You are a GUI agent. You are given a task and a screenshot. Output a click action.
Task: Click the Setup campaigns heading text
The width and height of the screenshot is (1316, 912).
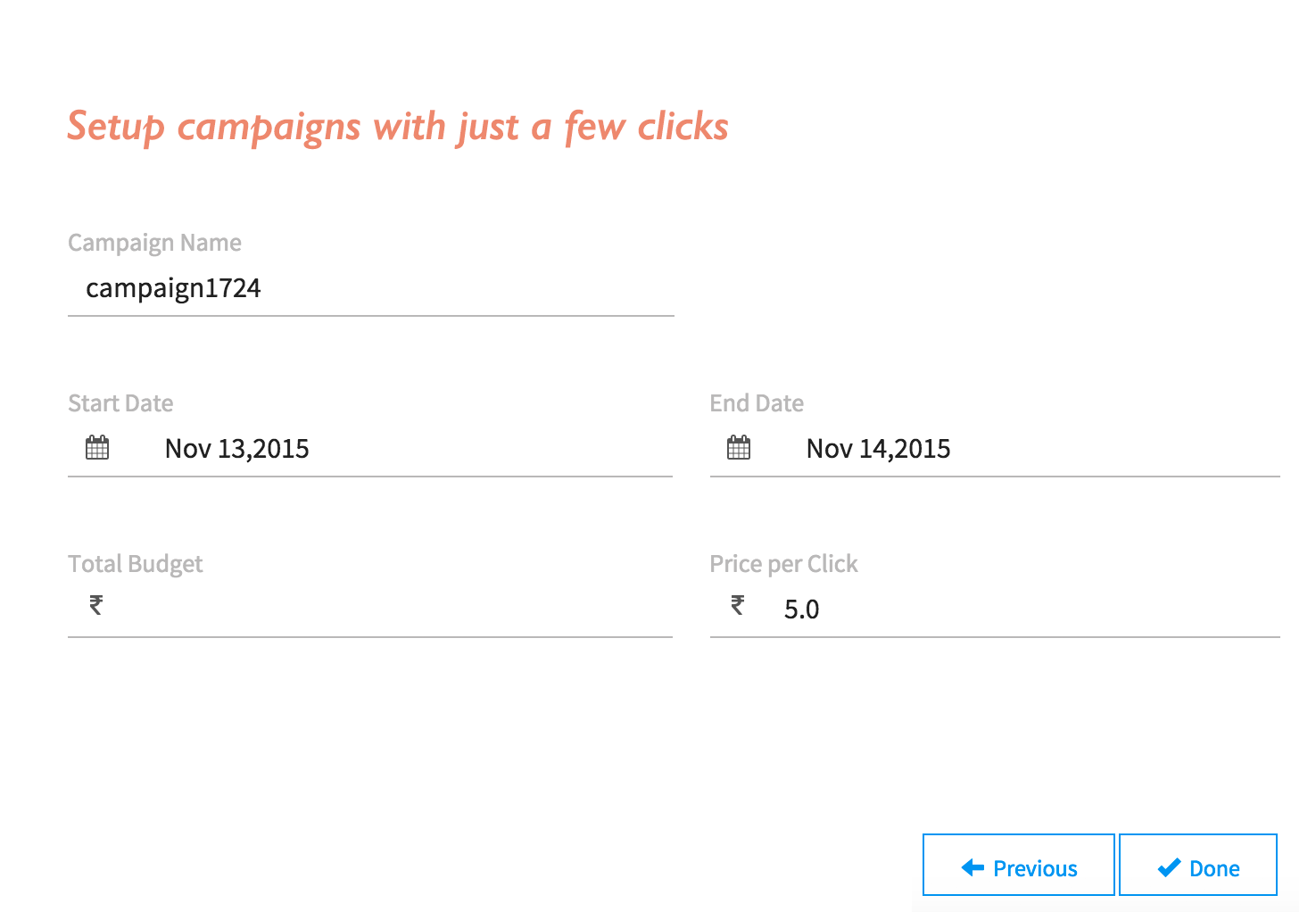coord(398,127)
